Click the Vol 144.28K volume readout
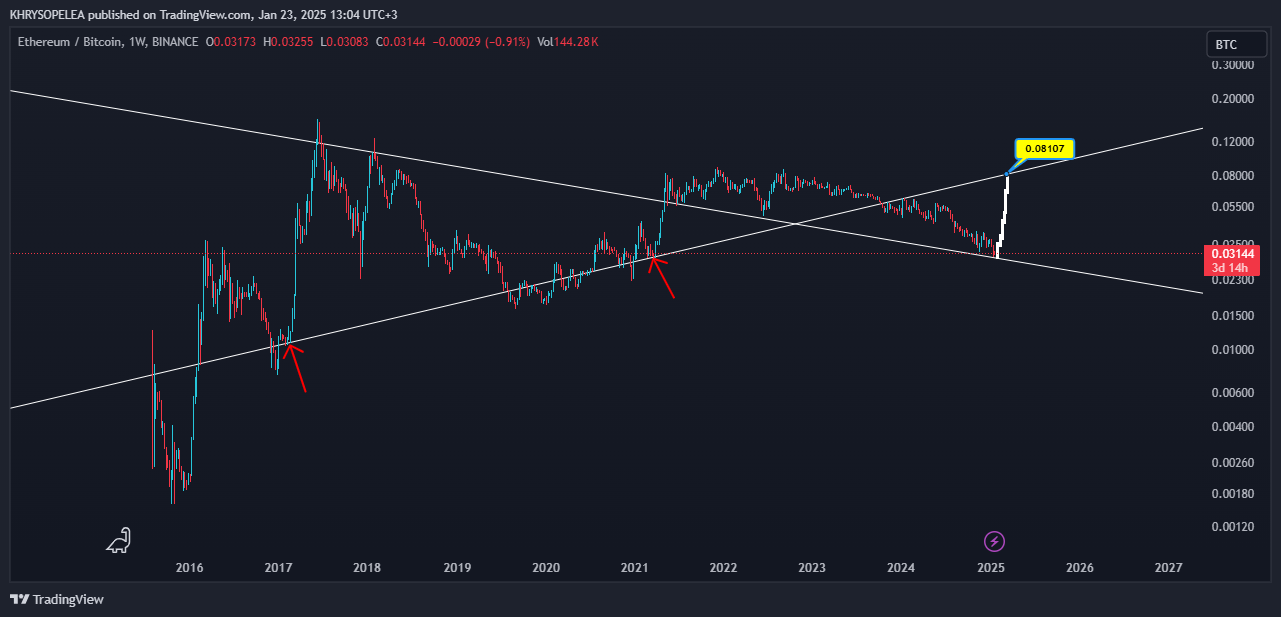The height and width of the screenshot is (617, 1281). tap(568, 42)
